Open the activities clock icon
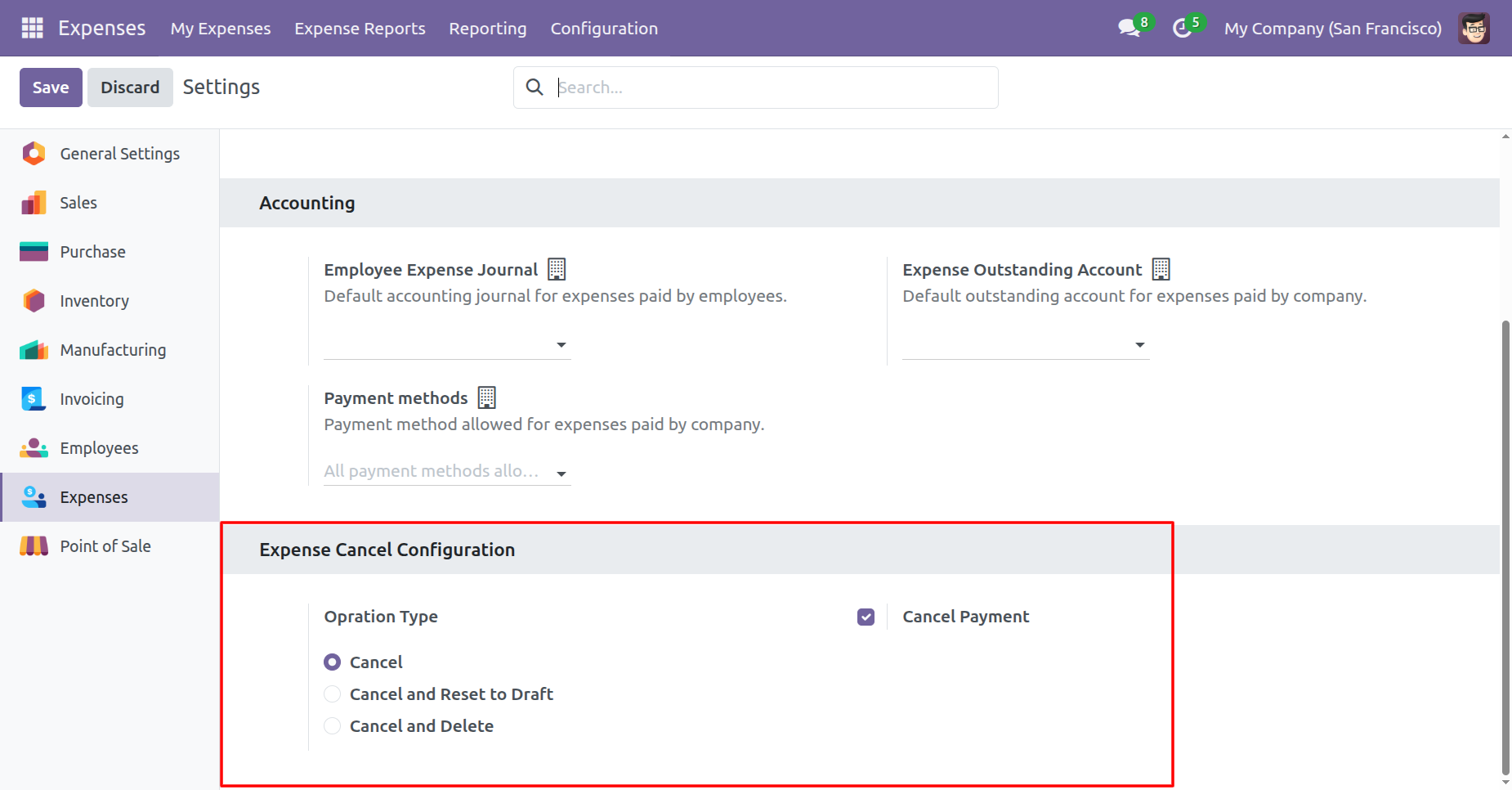The image size is (1512, 790). (1182, 29)
